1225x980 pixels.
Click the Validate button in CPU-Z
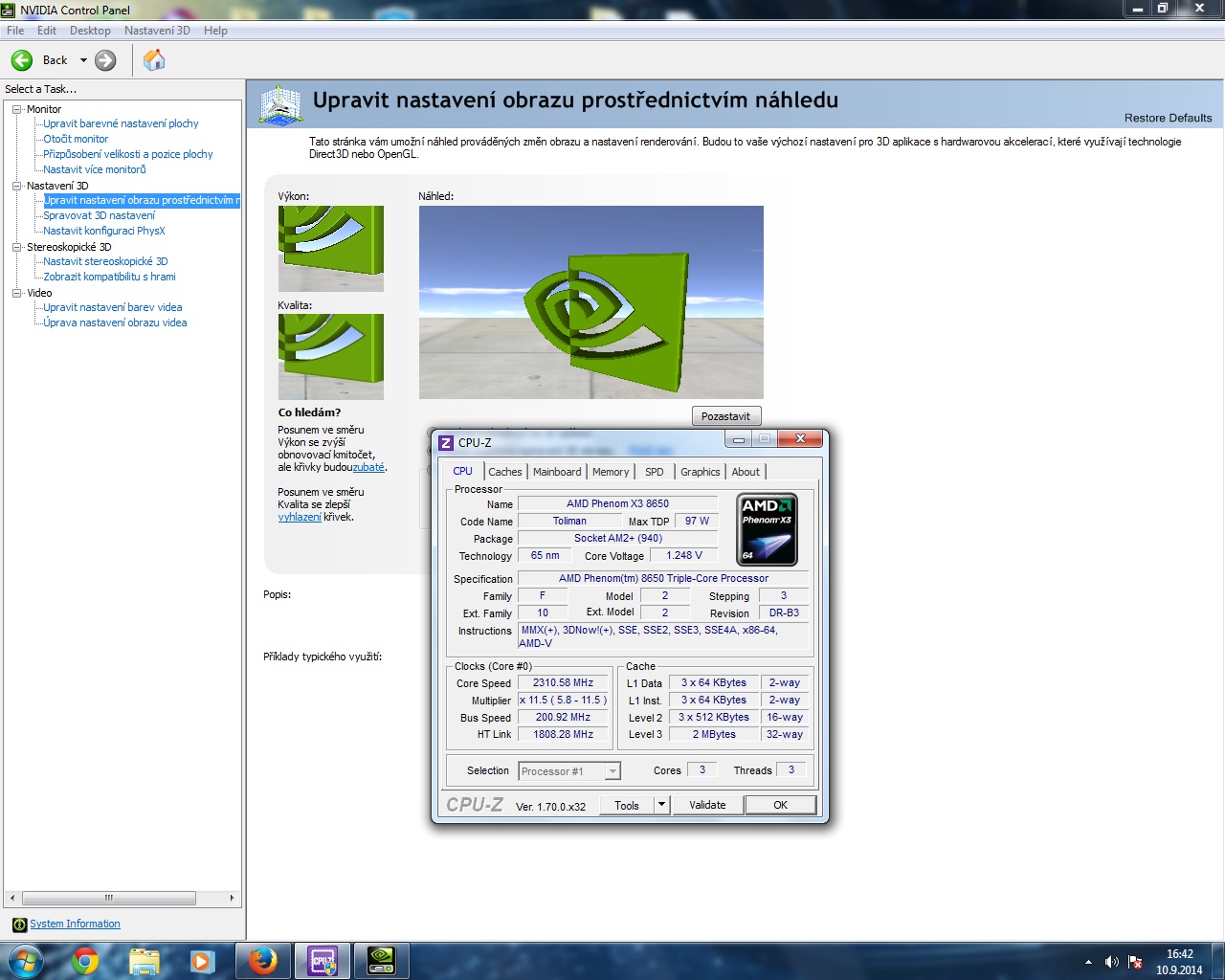707,805
